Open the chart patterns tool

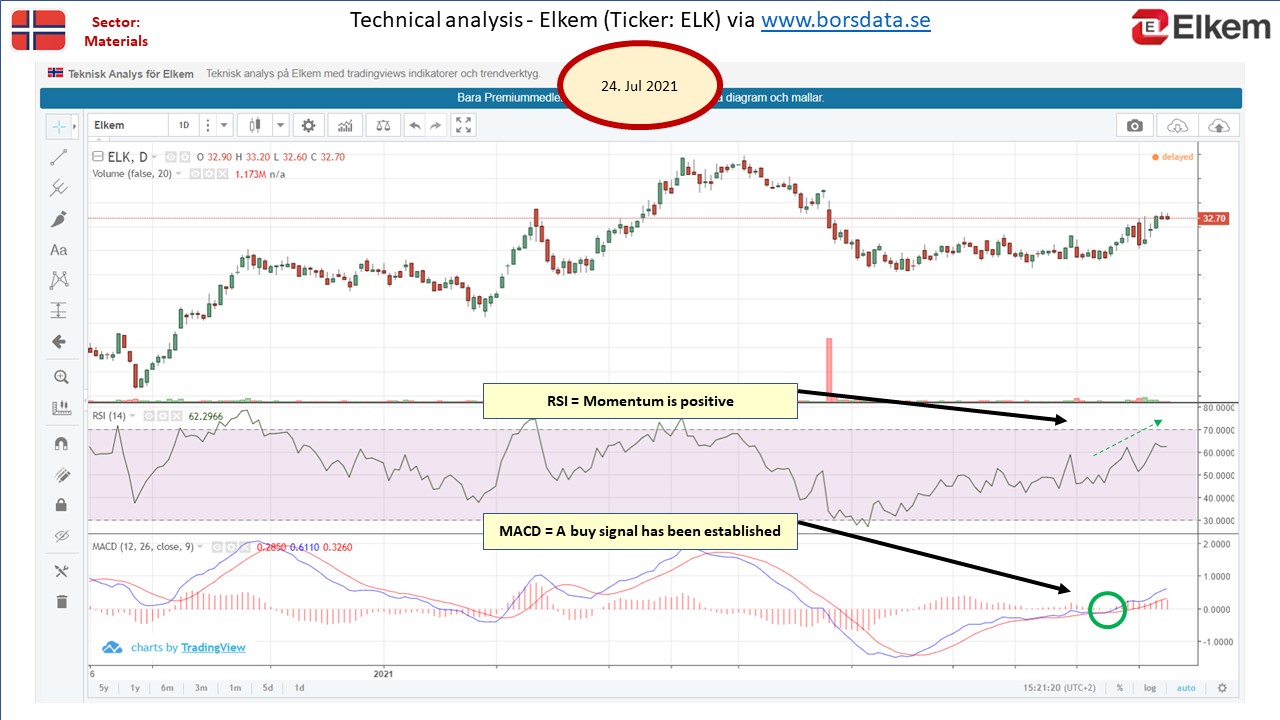(x=59, y=280)
